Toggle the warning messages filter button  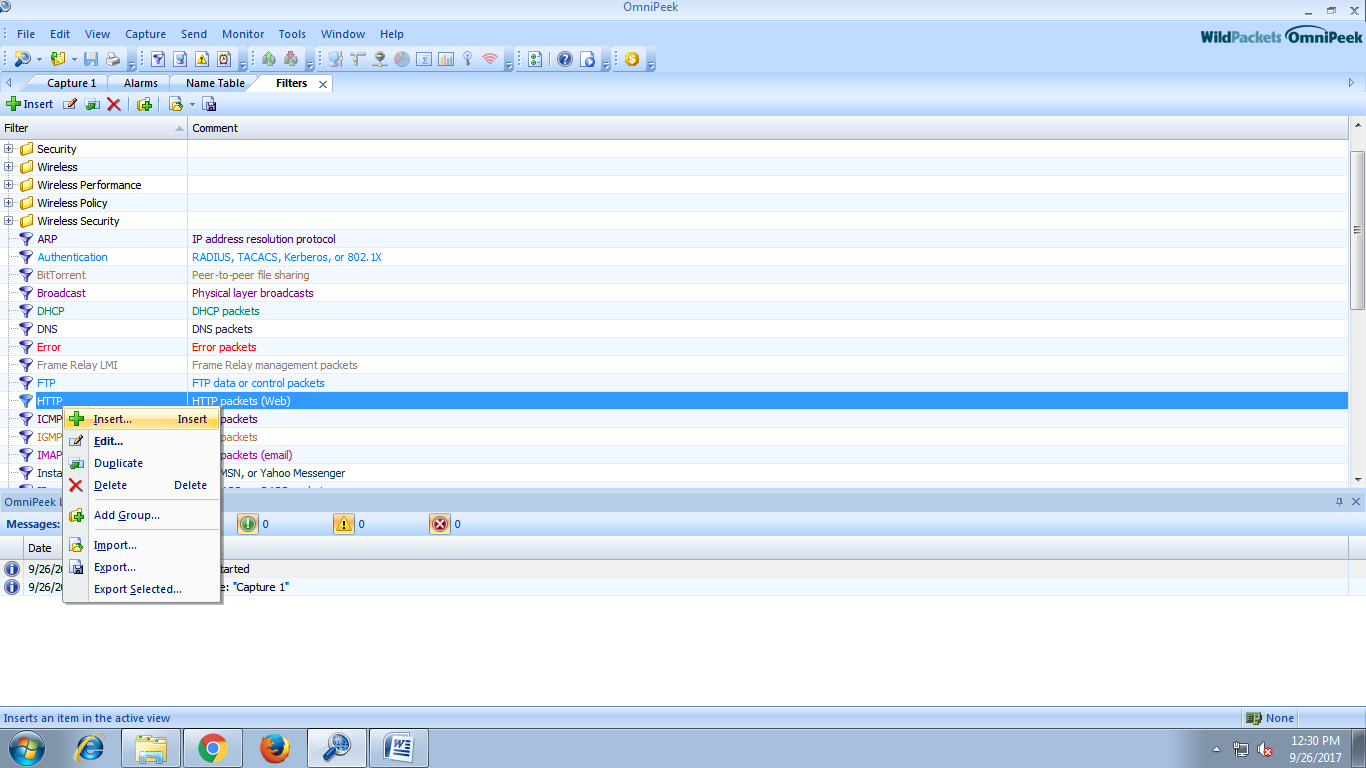point(344,524)
